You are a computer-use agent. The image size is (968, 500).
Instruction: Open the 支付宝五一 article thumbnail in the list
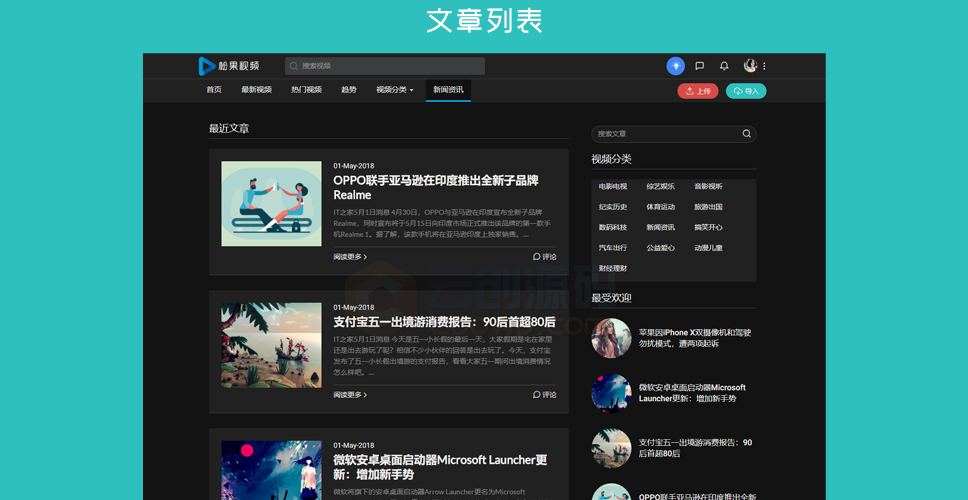tap(271, 345)
